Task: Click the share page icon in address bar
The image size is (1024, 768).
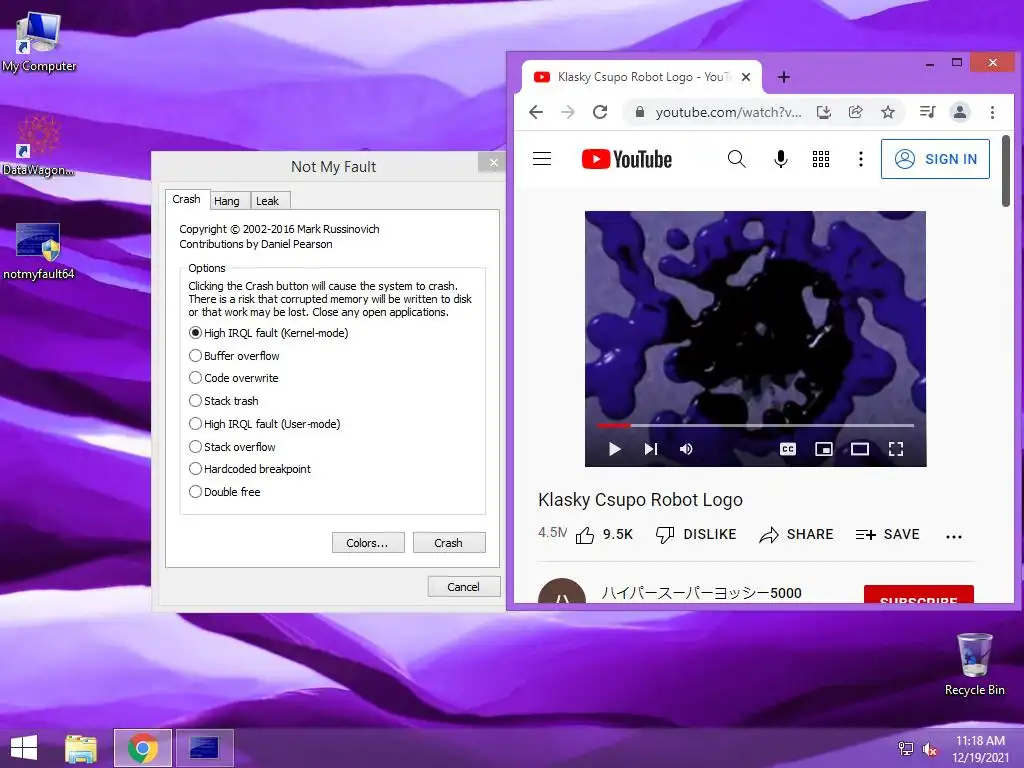Action: (x=856, y=112)
